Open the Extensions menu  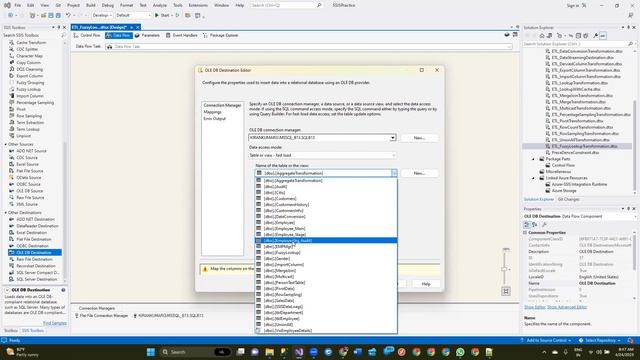point(198,5)
